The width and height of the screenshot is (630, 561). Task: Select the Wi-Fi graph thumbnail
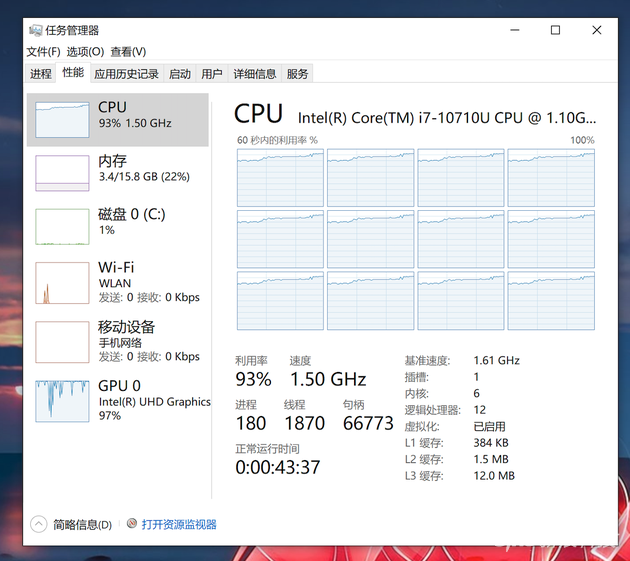tap(62, 283)
